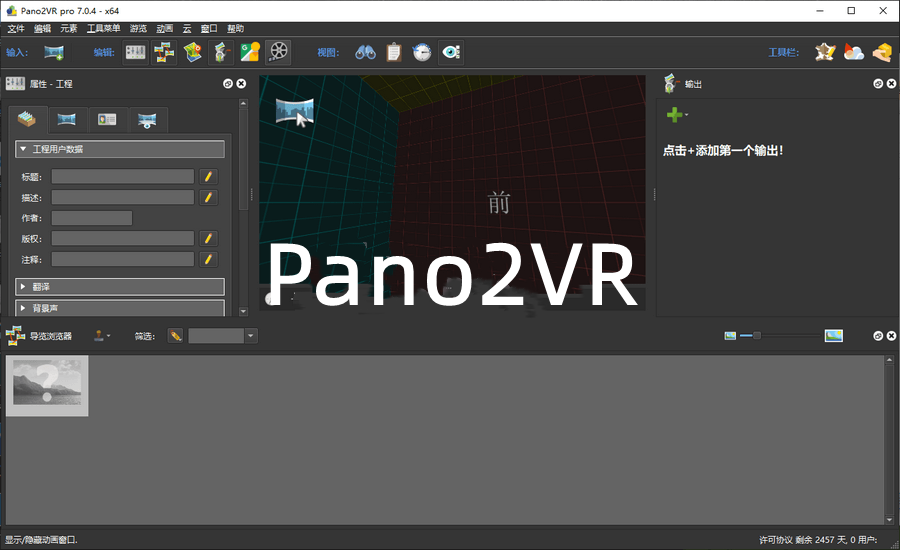Image resolution: width=900 pixels, height=550 pixels.
Task: Toggle the animation film reel icon
Action: [x=278, y=52]
